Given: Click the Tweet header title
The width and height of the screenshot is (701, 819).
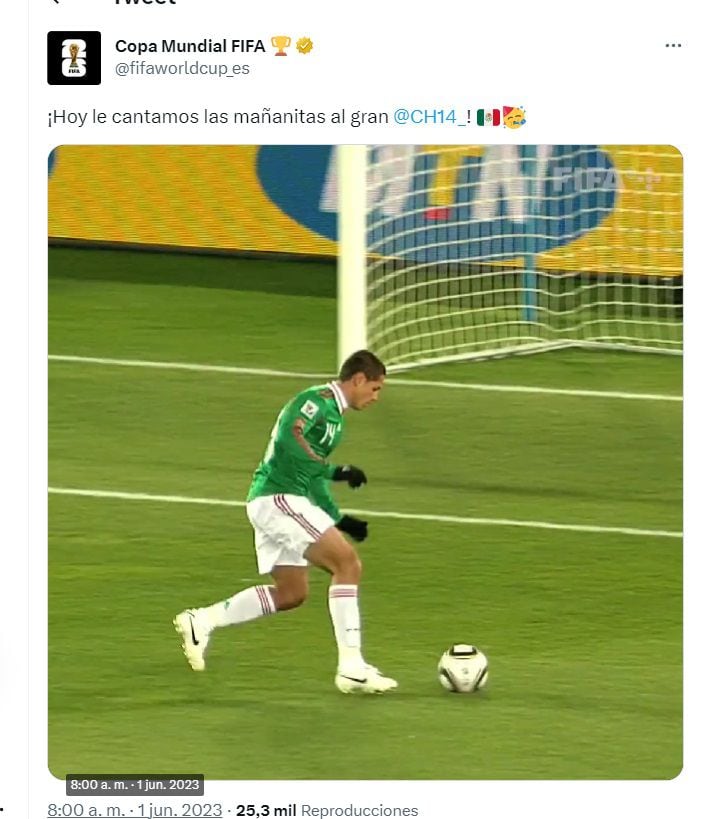Looking at the screenshot, I should tap(145, 2).
